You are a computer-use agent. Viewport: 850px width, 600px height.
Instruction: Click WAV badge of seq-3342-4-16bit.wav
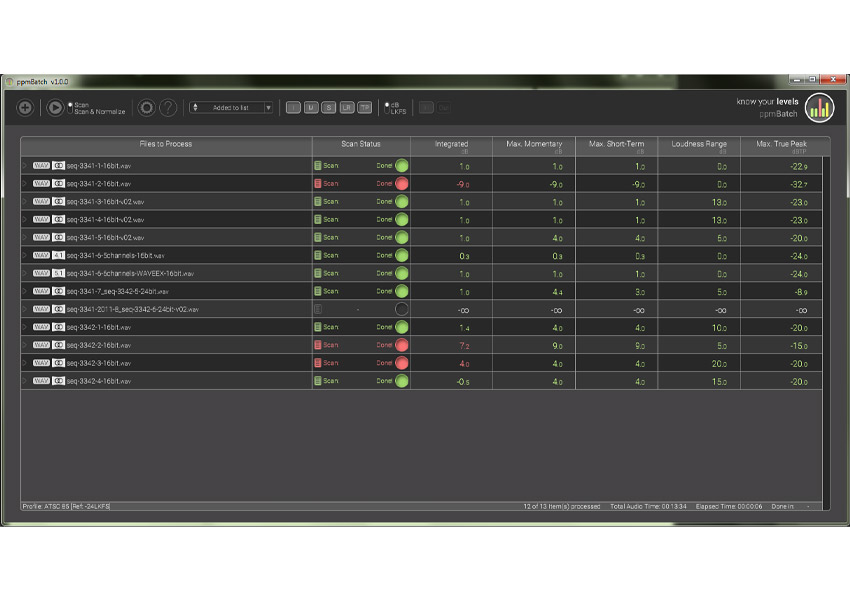41,380
